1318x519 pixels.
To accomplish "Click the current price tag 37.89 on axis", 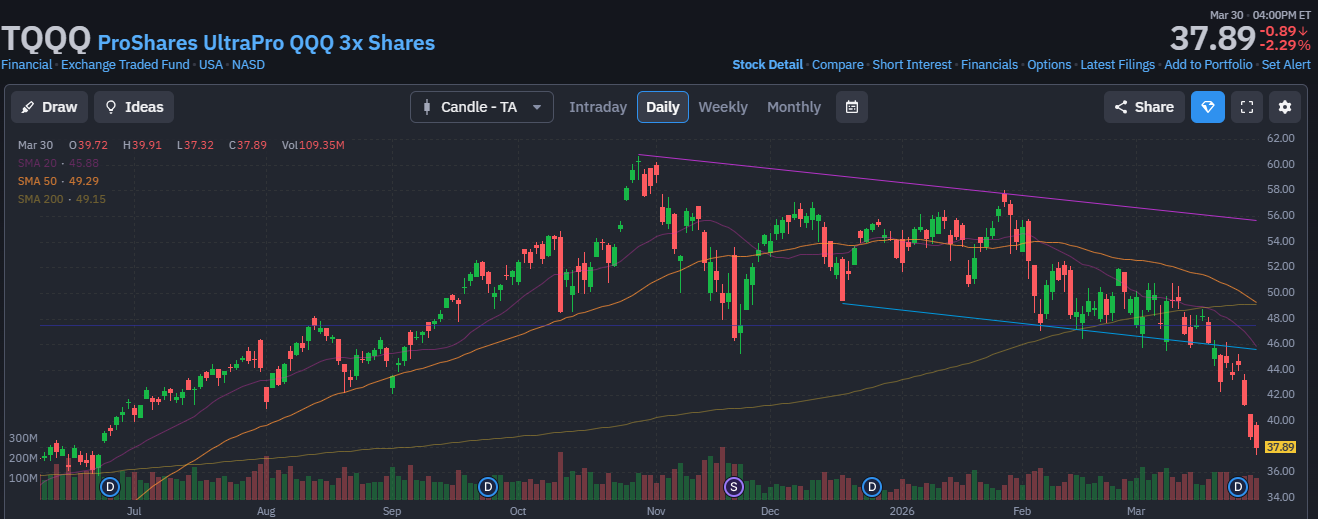I will (1281, 447).
